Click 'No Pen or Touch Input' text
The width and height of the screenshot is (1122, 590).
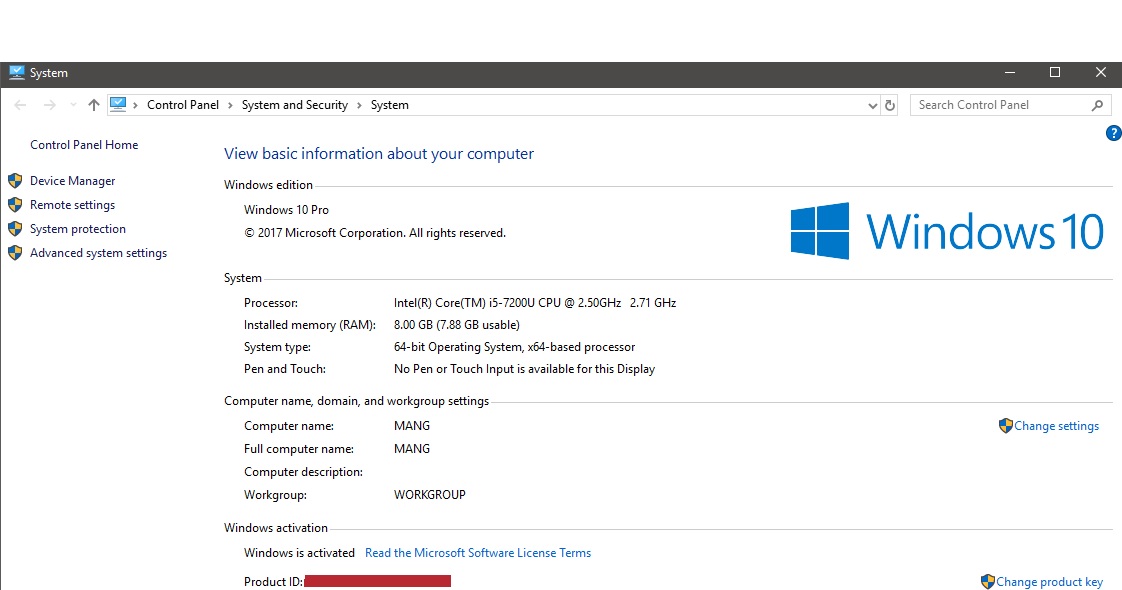coord(525,369)
